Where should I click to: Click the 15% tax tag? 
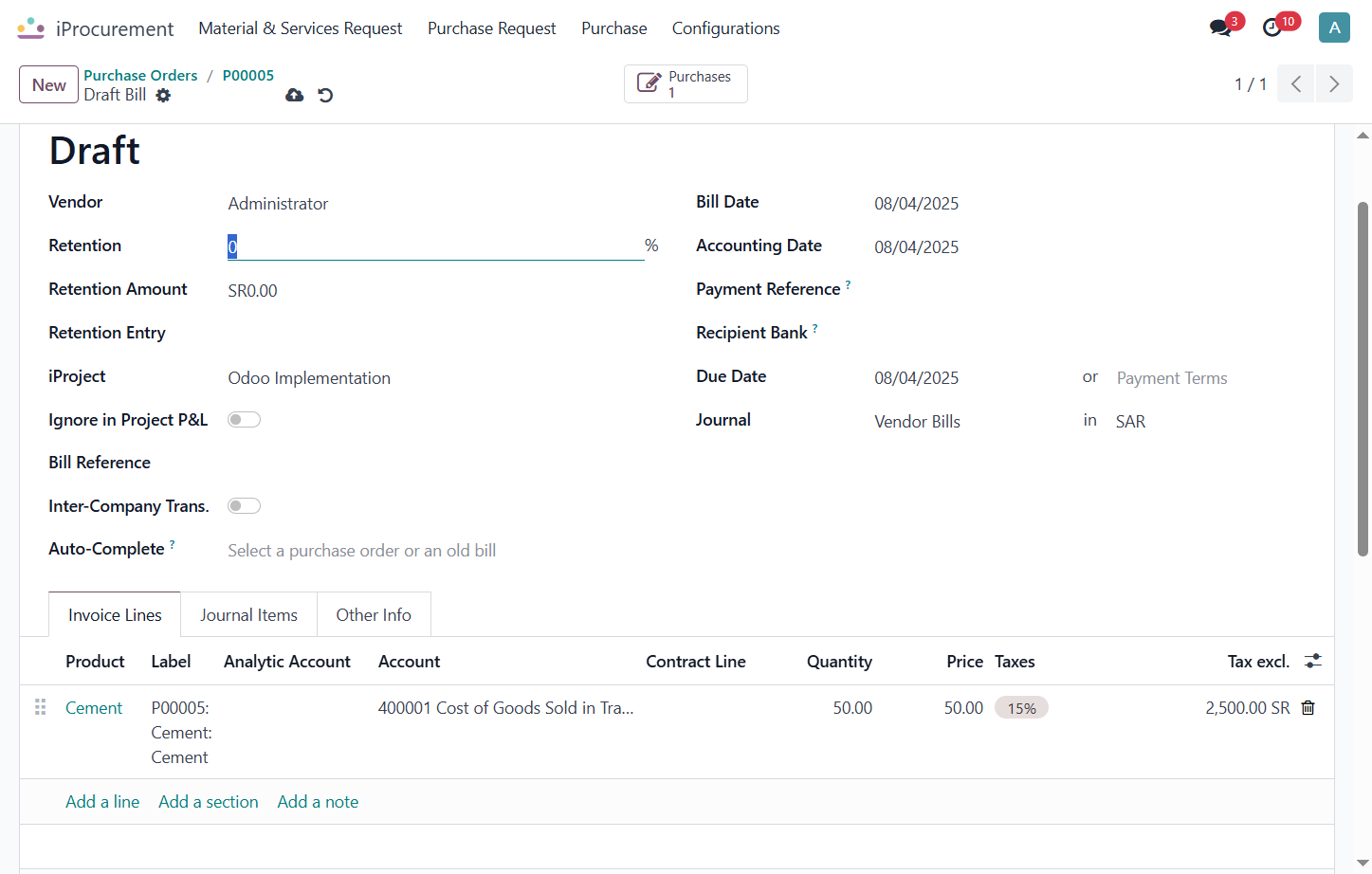tap(1021, 708)
